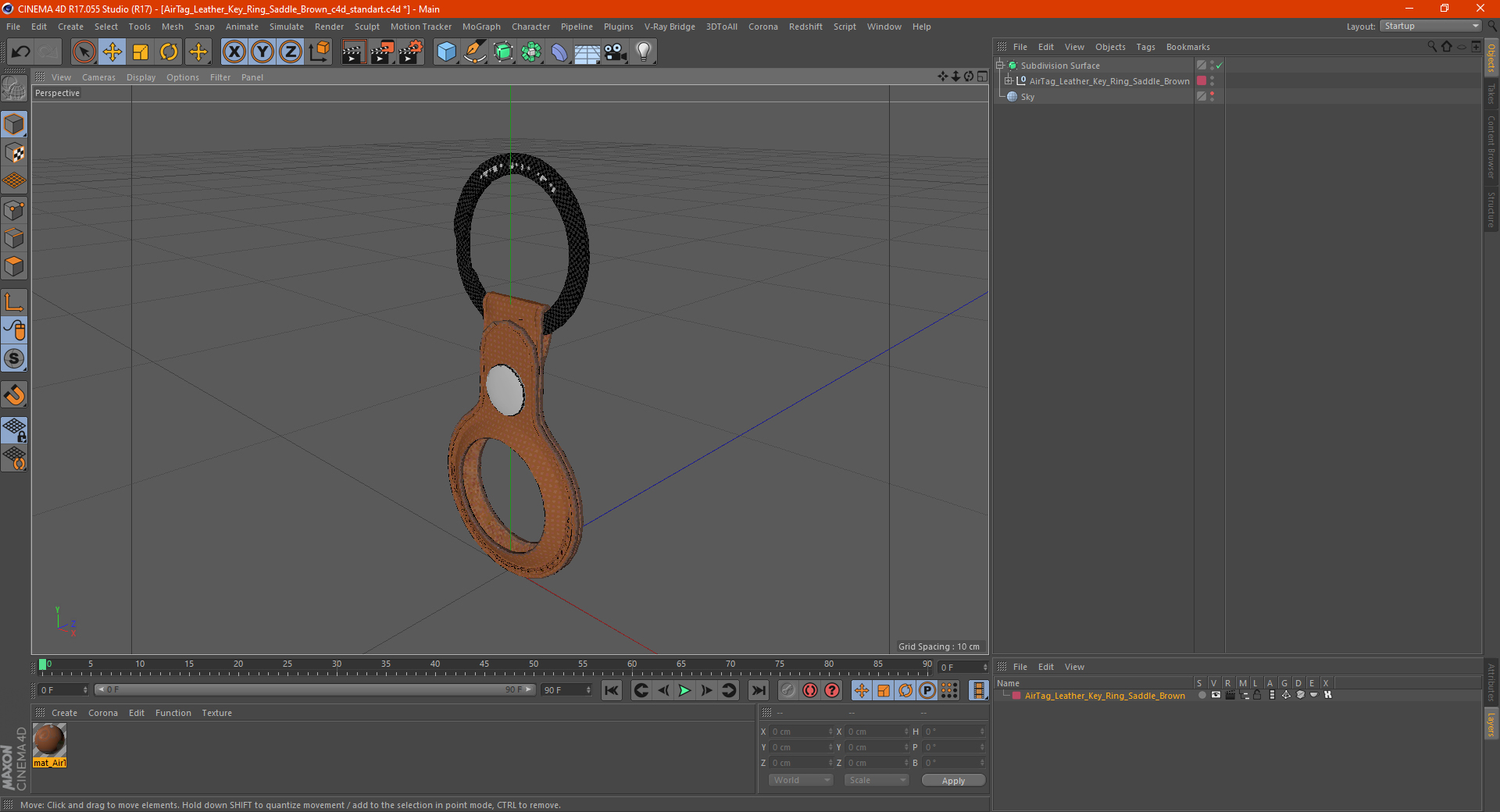Activate the Move tool
The width and height of the screenshot is (1500, 812).
112,52
